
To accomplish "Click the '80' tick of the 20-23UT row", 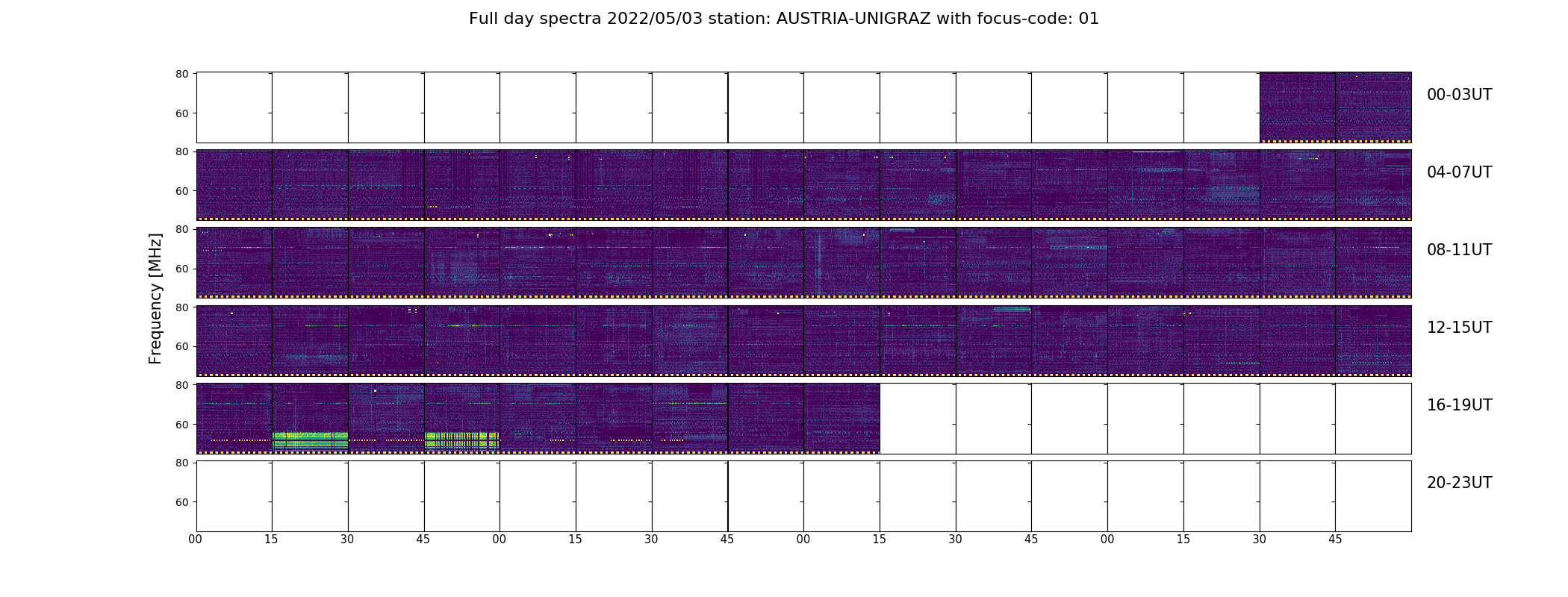I will coord(181,463).
